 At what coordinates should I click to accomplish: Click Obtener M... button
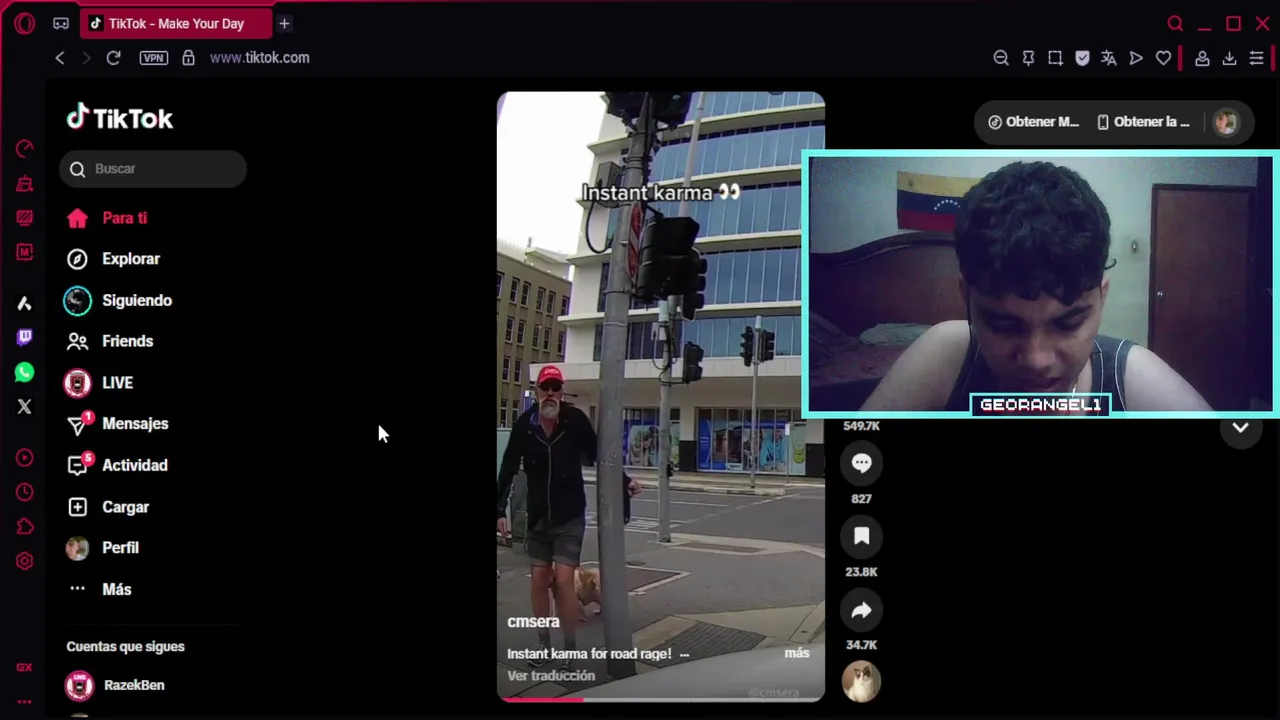point(1033,122)
